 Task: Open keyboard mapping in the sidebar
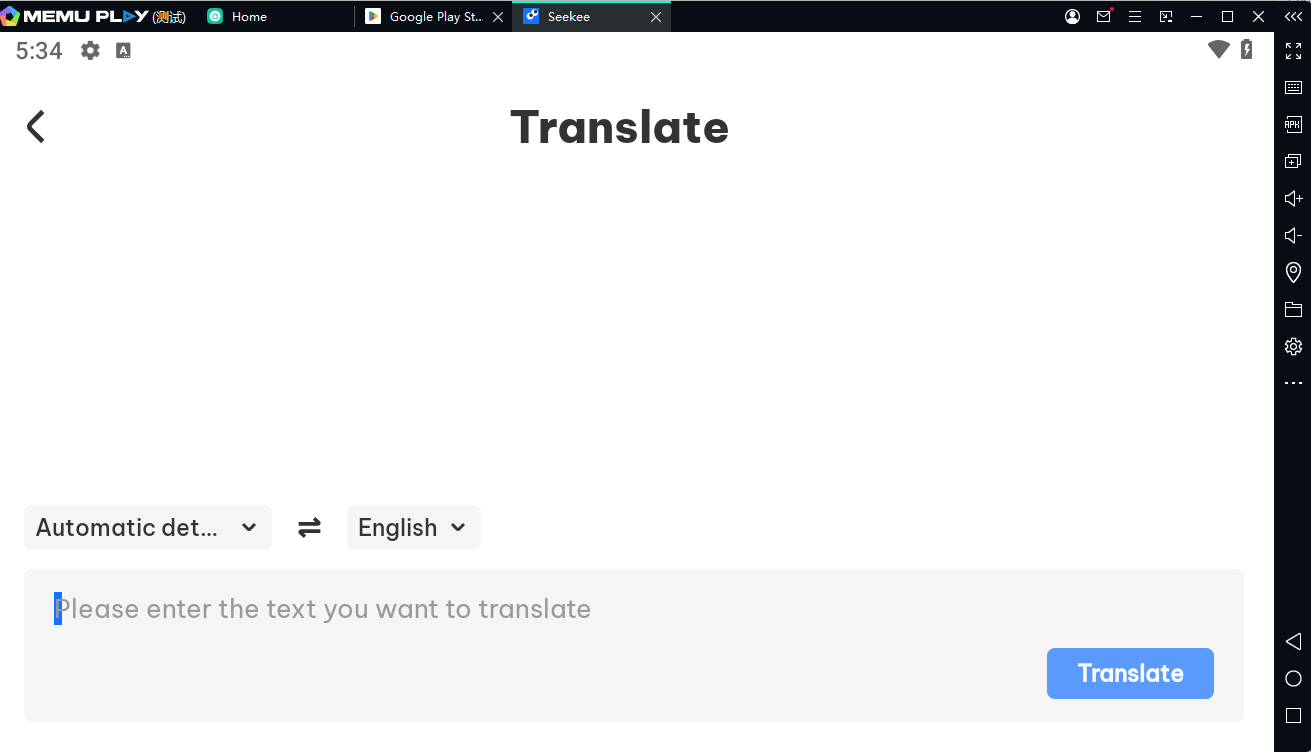[1293, 88]
